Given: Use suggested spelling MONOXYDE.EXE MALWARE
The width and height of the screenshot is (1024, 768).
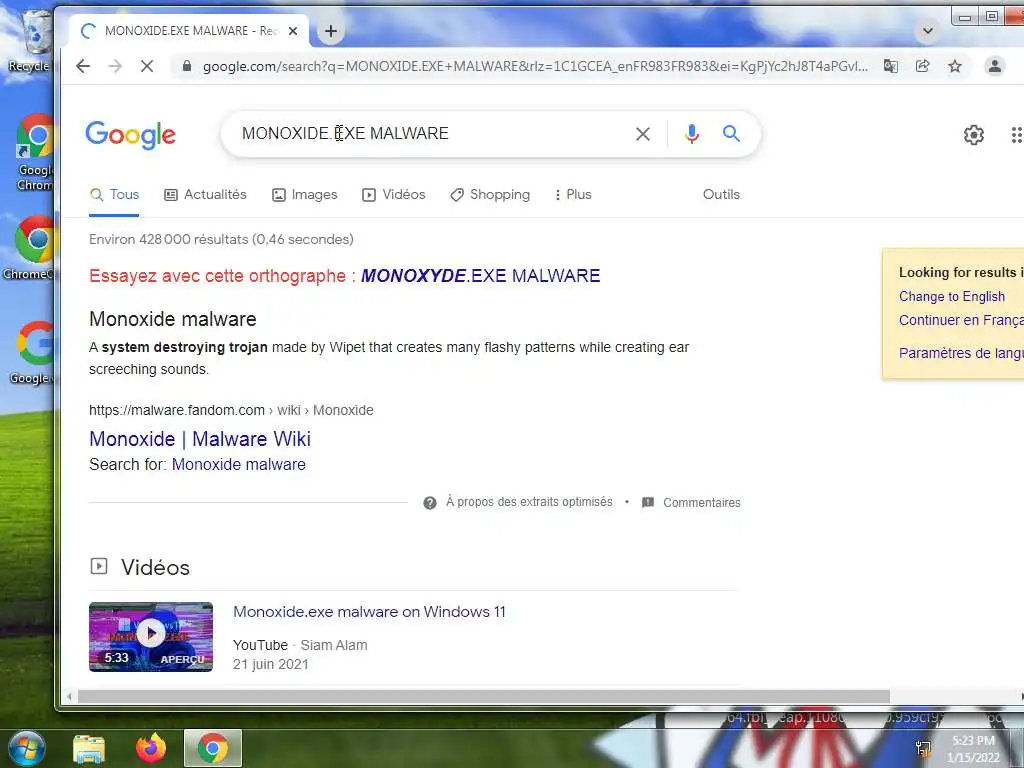Looking at the screenshot, I should (480, 276).
